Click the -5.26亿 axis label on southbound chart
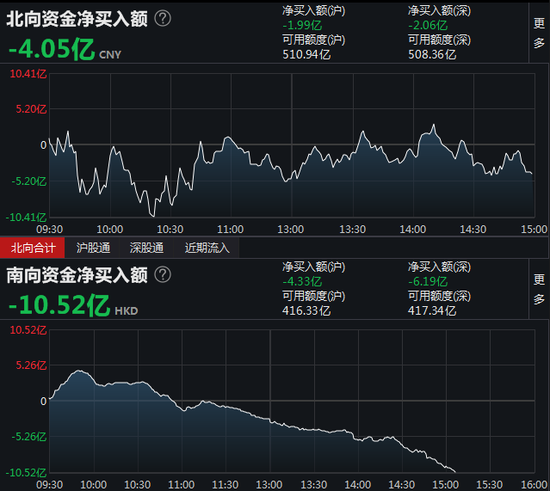 pyautogui.click(x=29, y=436)
